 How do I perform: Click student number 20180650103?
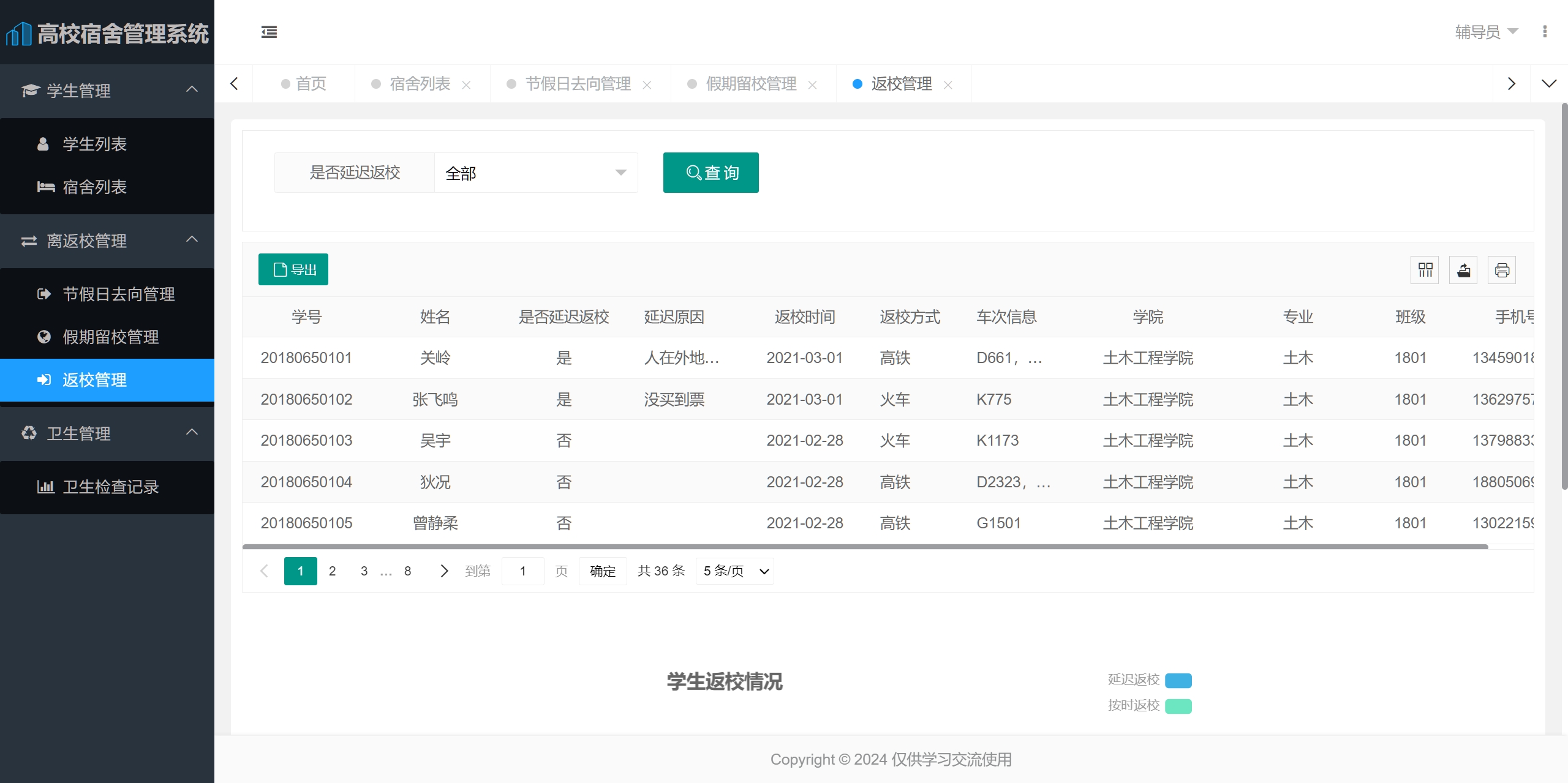tap(306, 441)
